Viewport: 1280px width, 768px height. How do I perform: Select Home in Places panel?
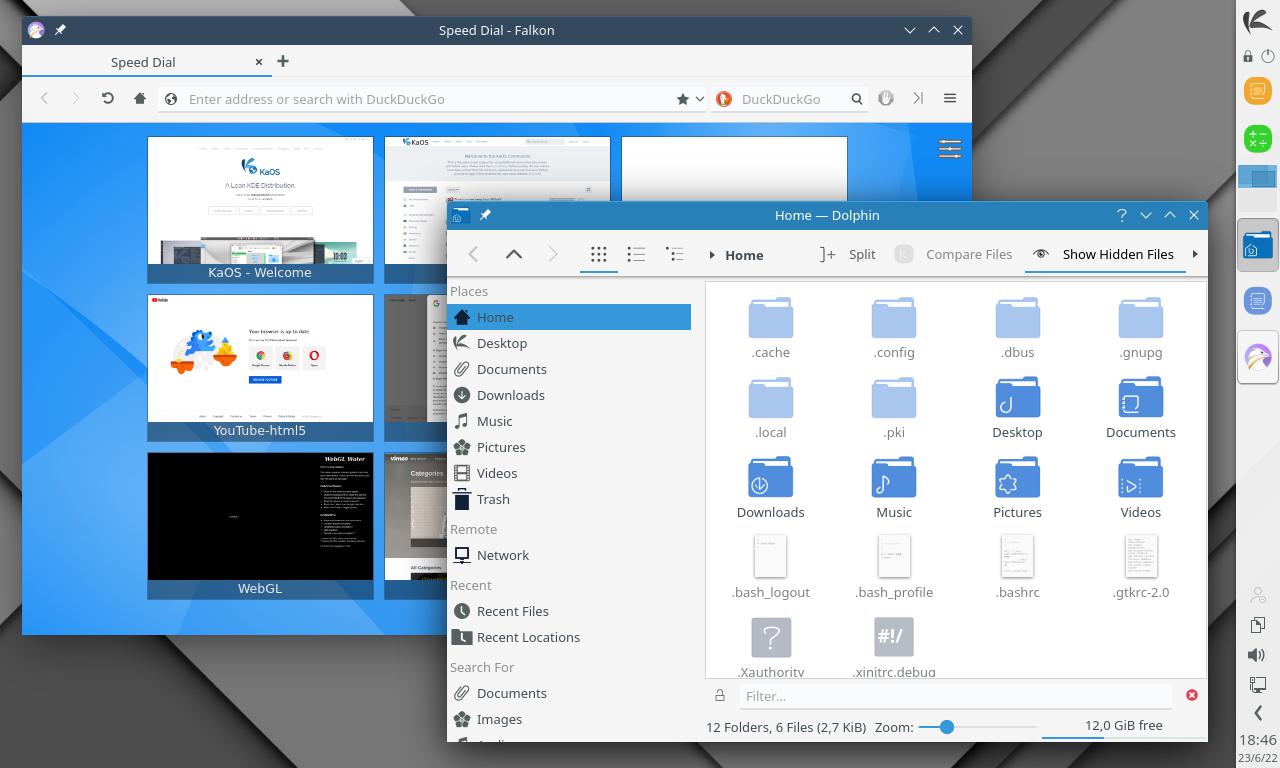[x=570, y=317]
